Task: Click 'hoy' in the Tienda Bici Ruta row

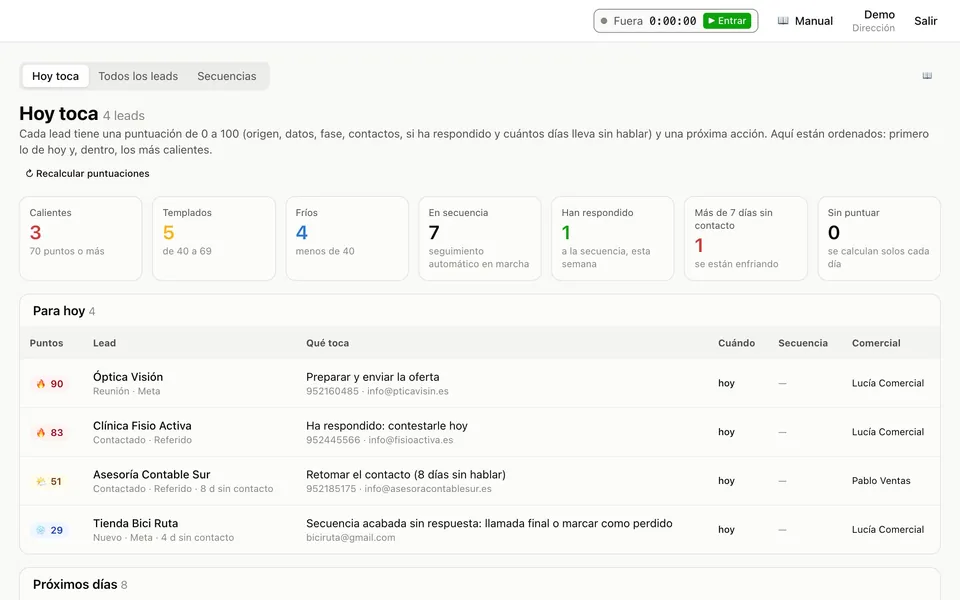Action: pos(726,530)
